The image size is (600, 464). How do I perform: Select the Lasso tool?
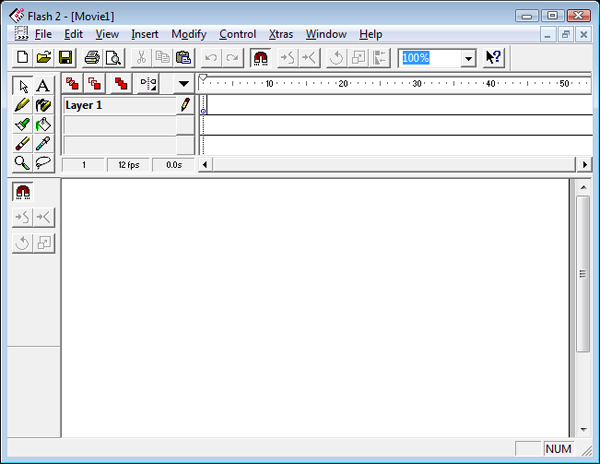[x=43, y=163]
